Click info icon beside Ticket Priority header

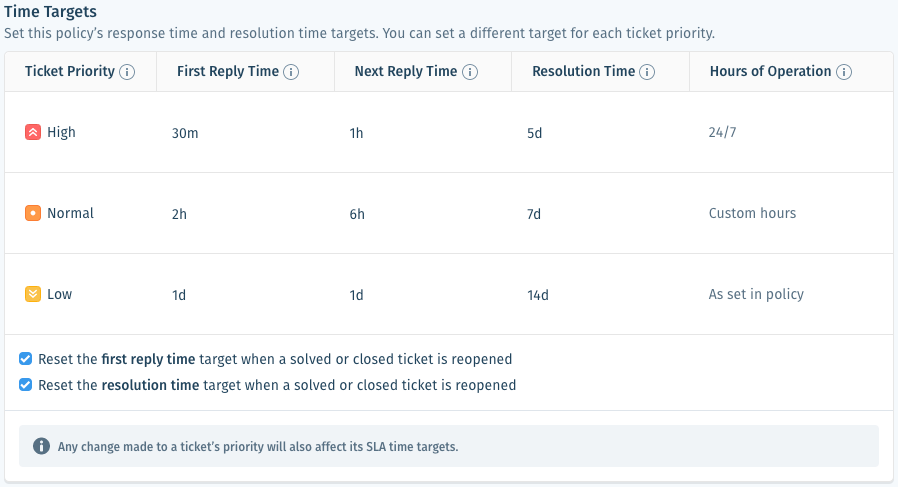click(x=127, y=72)
